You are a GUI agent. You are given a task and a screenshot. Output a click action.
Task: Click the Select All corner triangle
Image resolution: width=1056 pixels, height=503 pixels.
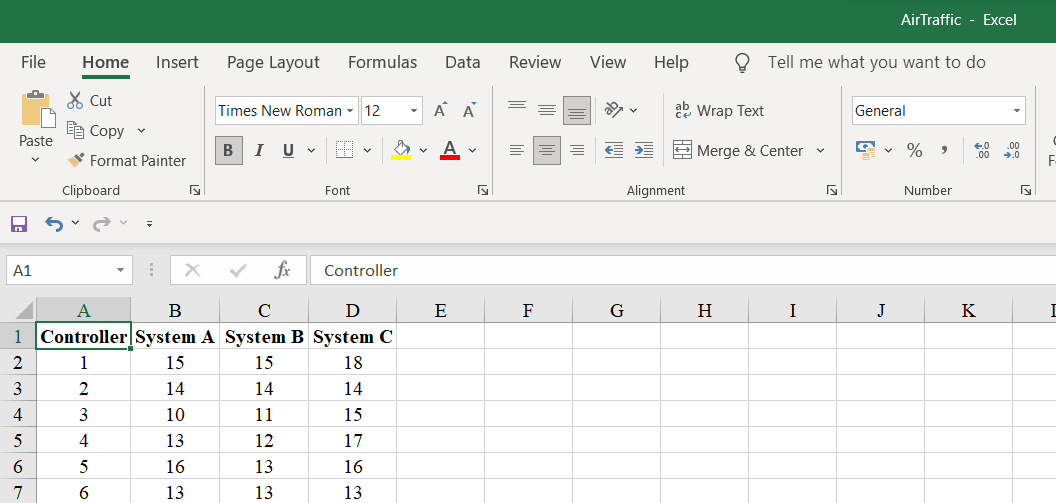(x=23, y=310)
